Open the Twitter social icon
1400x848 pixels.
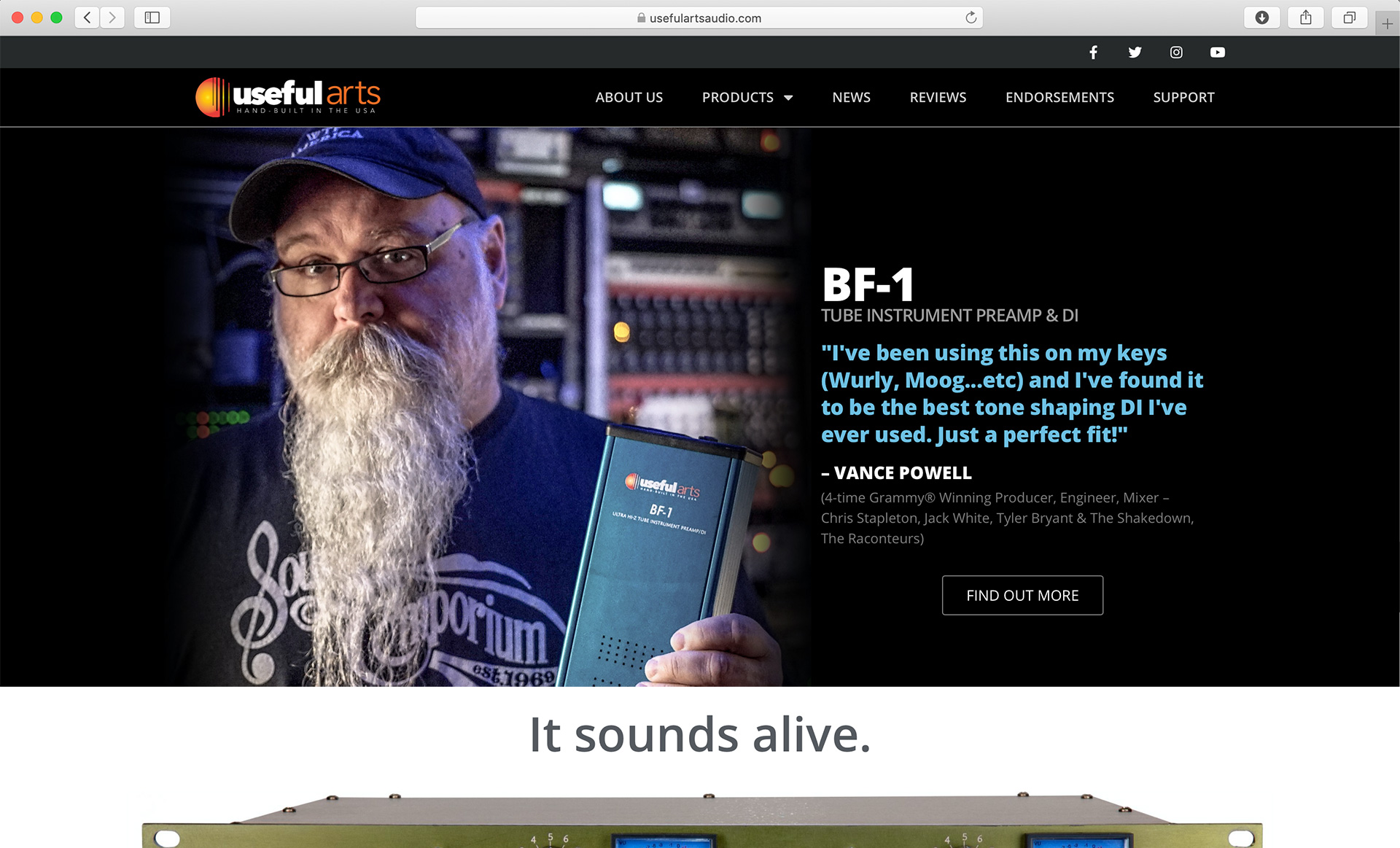pyautogui.click(x=1135, y=52)
